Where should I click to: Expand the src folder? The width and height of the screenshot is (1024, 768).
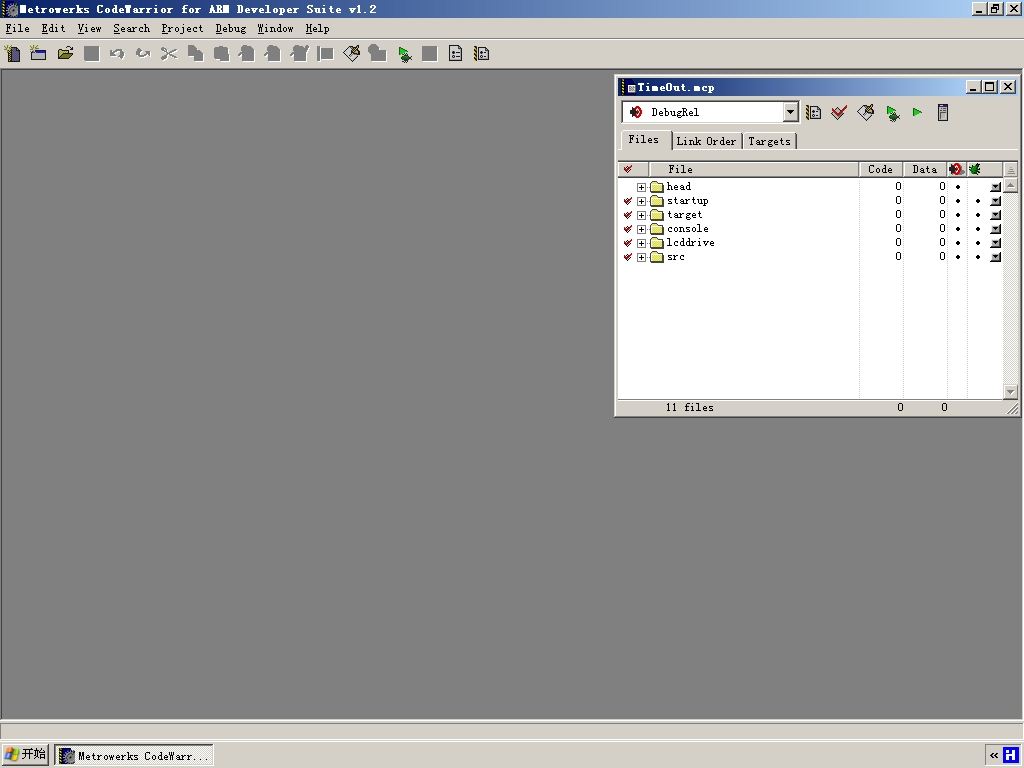[x=641, y=257]
